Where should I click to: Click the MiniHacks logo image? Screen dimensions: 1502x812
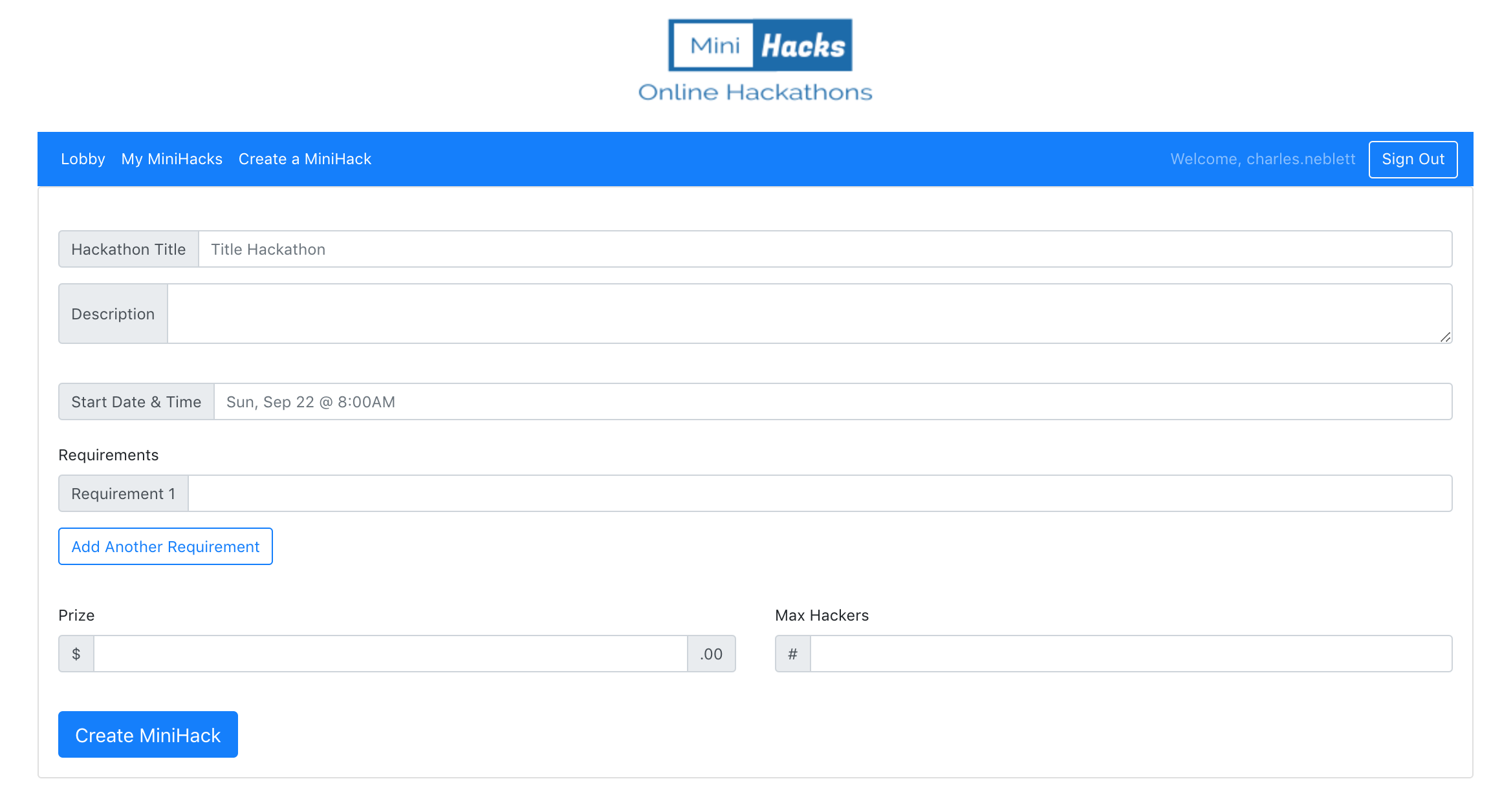tap(759, 45)
